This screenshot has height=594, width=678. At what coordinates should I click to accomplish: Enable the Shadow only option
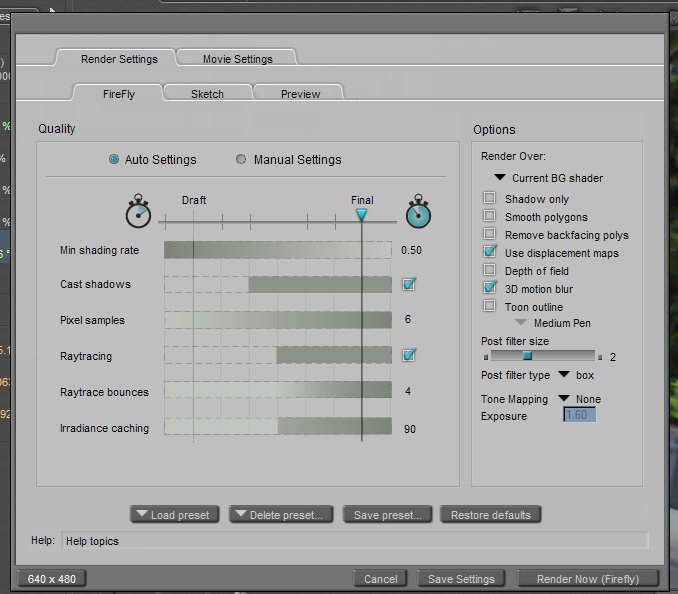click(490, 199)
